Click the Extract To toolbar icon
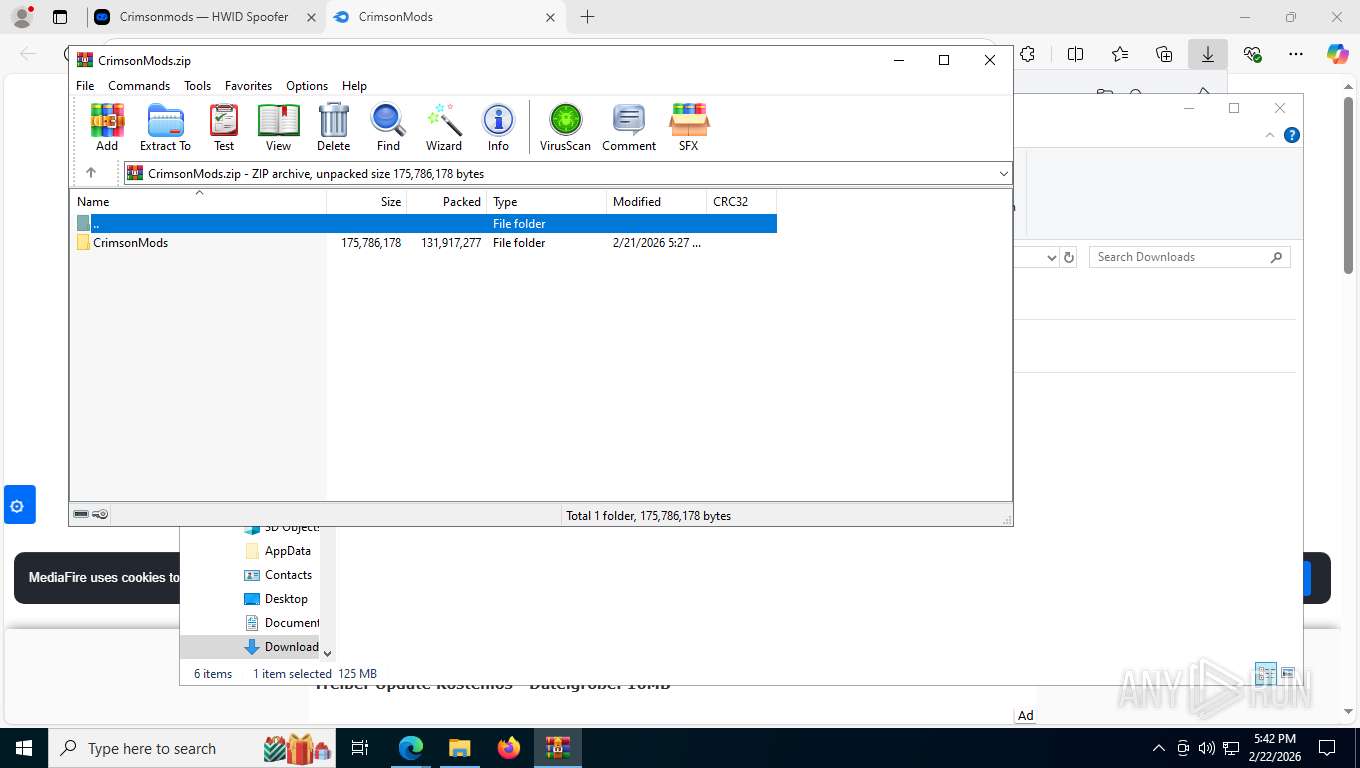 coord(165,127)
